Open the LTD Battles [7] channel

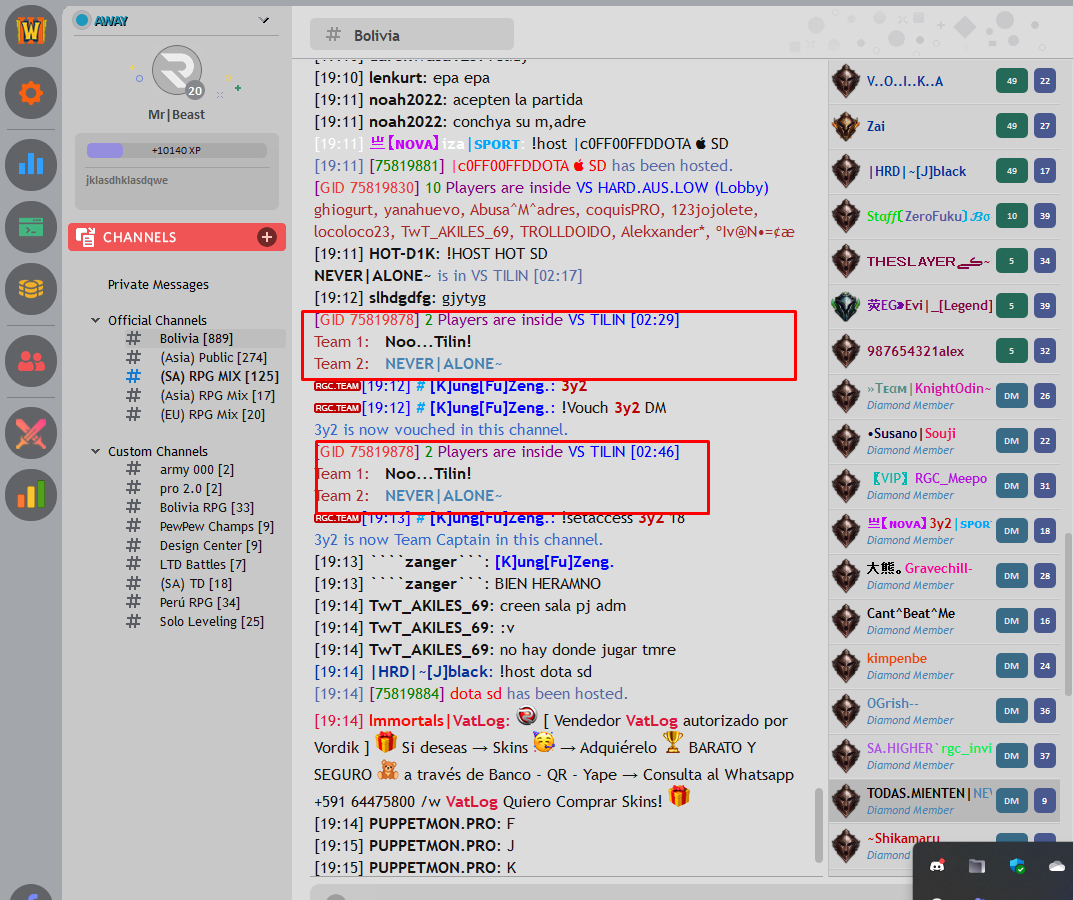(203, 565)
